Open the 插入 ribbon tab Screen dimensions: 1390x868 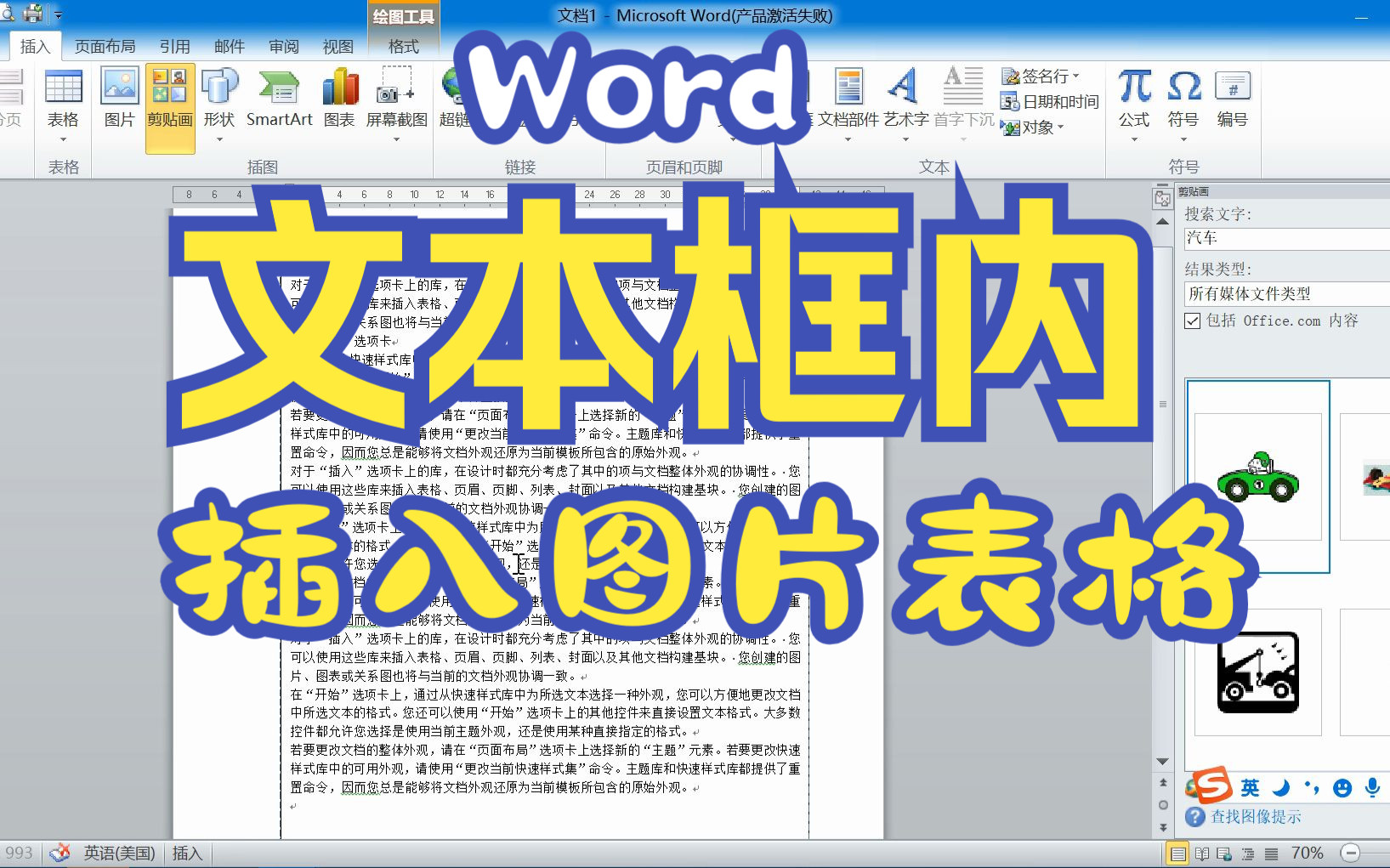click(x=35, y=47)
